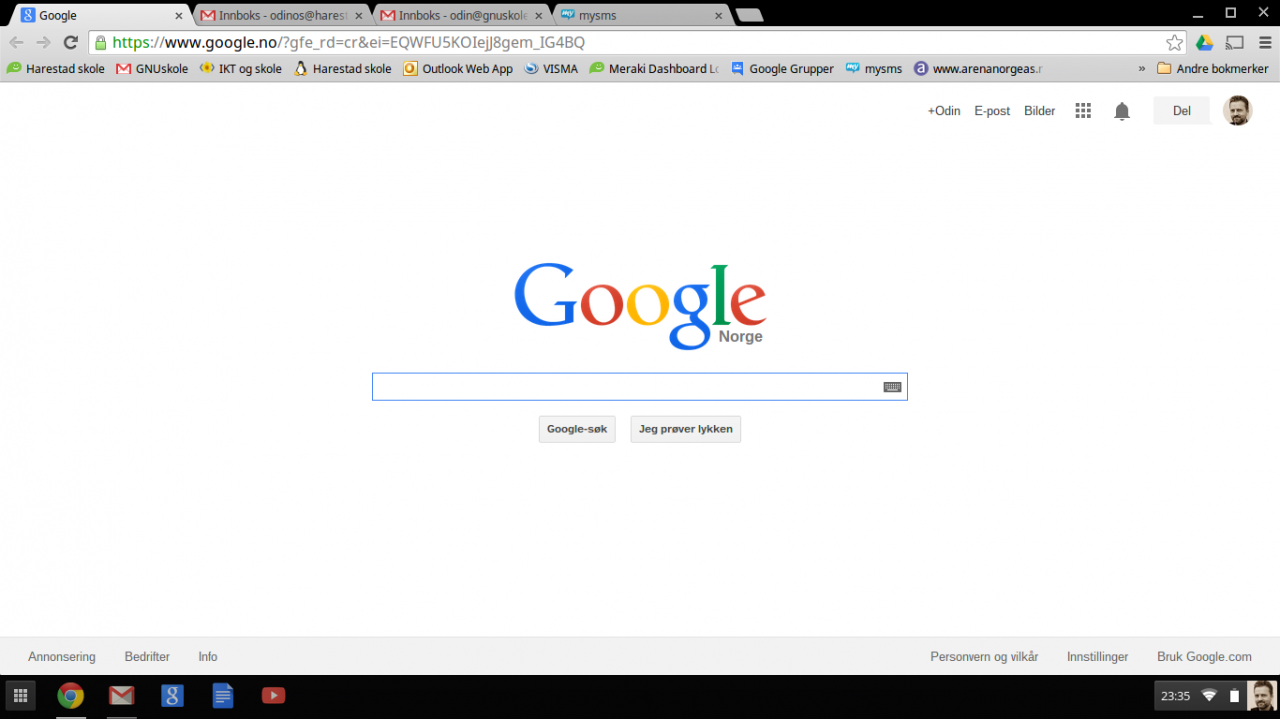Open the Bruk Google.com link
This screenshot has width=1280, height=719.
1204,657
